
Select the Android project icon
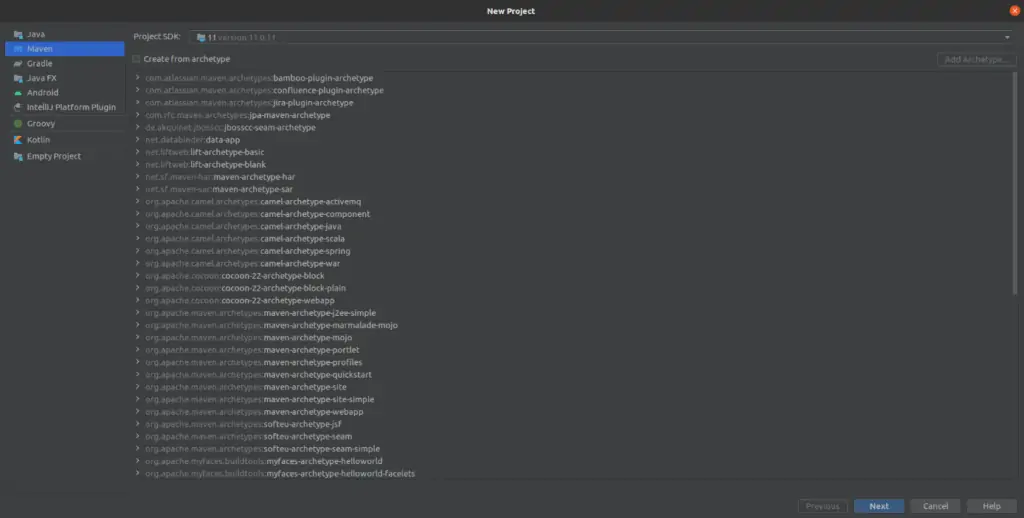pyautogui.click(x=18, y=92)
